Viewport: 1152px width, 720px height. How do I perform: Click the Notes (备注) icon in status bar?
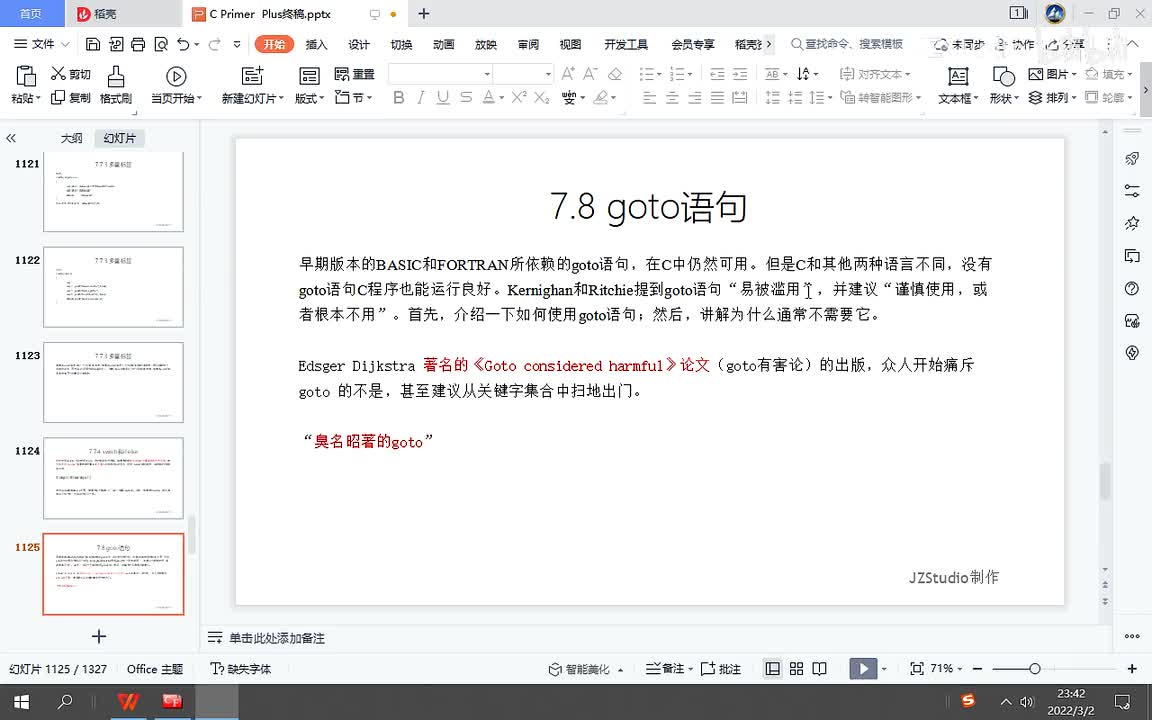[x=653, y=669]
